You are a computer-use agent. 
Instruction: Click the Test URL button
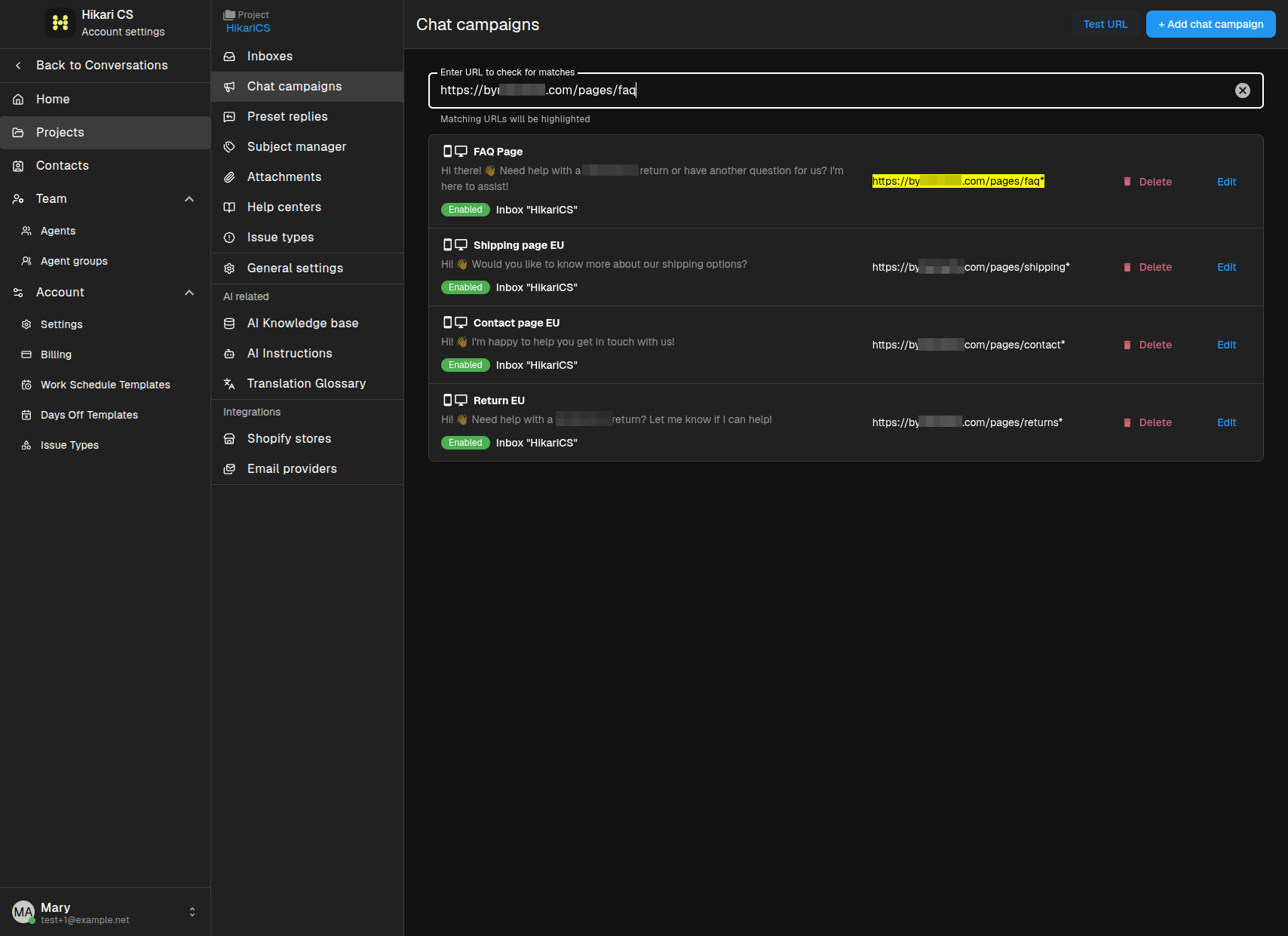tap(1105, 24)
